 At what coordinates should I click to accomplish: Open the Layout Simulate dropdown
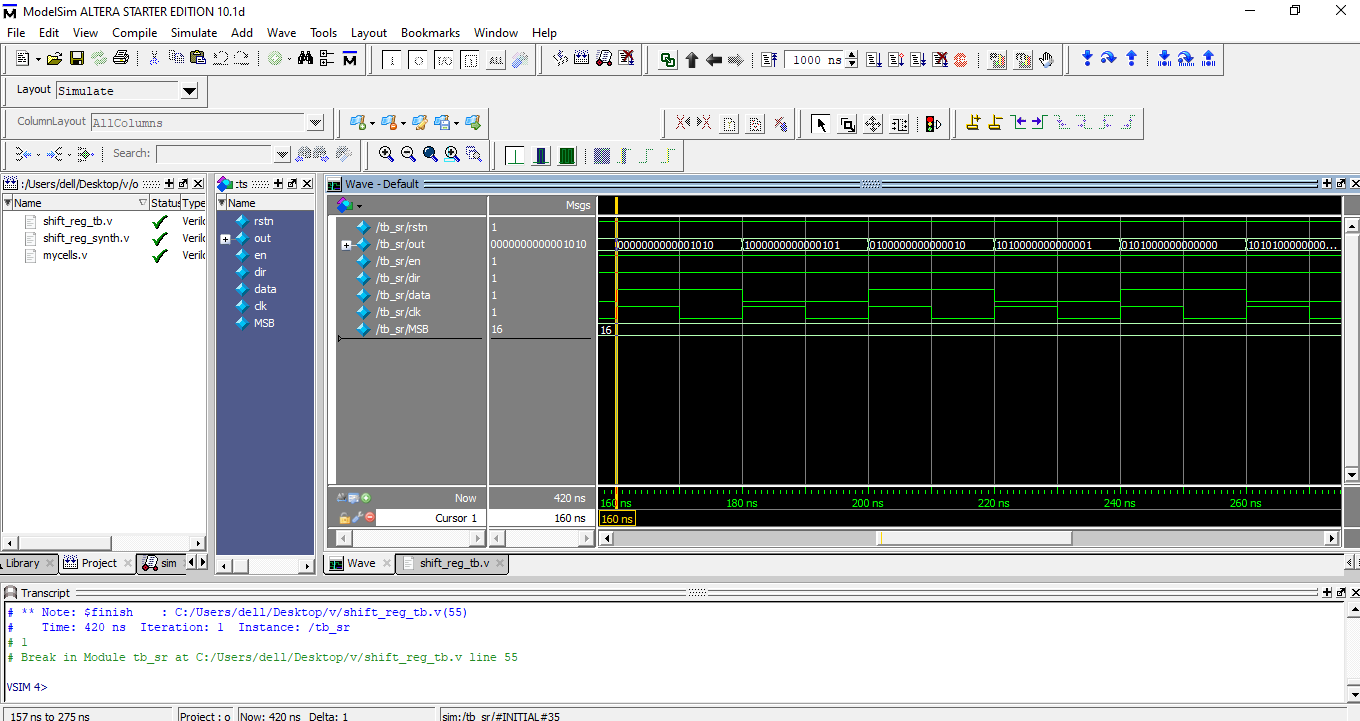189,91
